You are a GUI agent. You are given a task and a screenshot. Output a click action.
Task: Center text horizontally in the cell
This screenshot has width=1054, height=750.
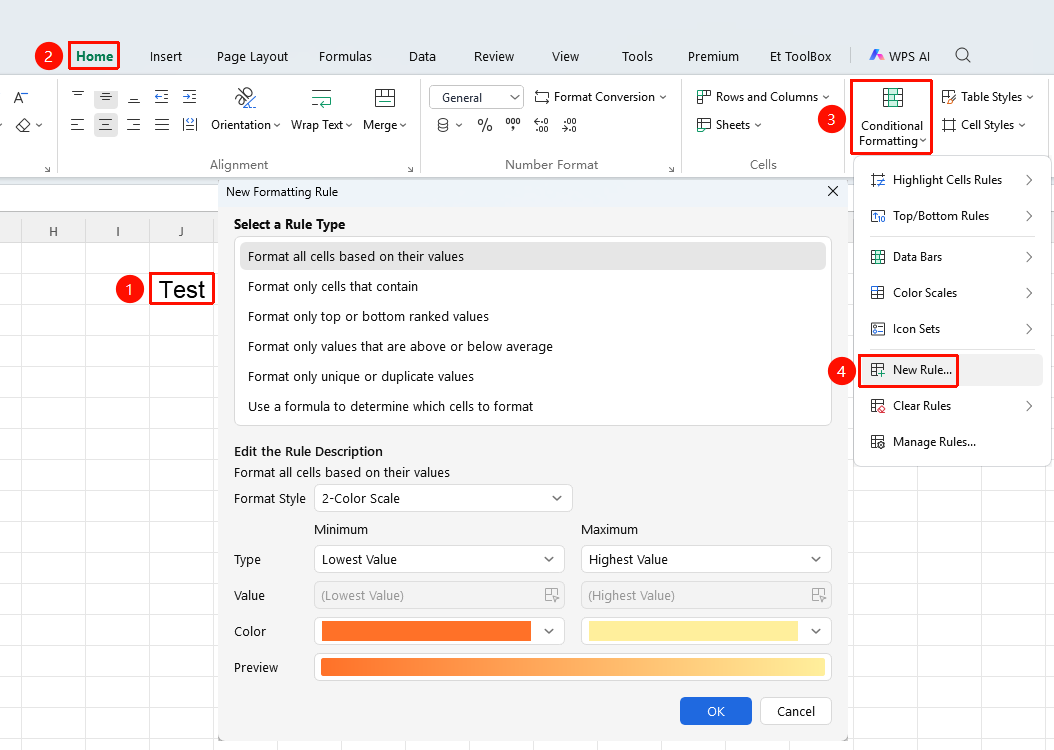(106, 125)
